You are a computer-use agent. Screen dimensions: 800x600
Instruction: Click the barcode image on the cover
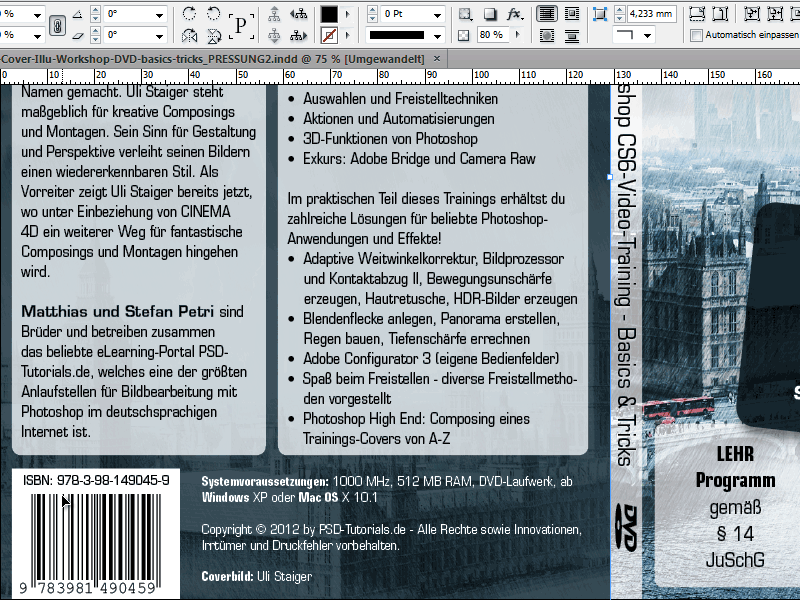coord(96,542)
